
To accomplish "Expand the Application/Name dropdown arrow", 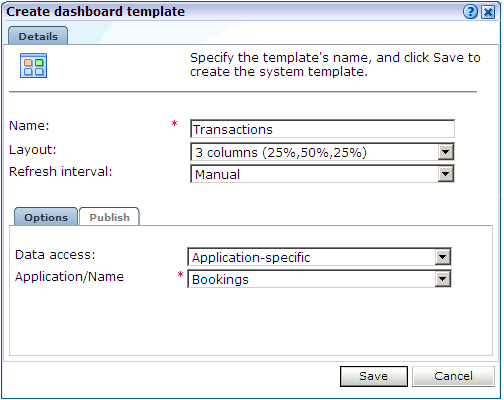I will (x=443, y=279).
